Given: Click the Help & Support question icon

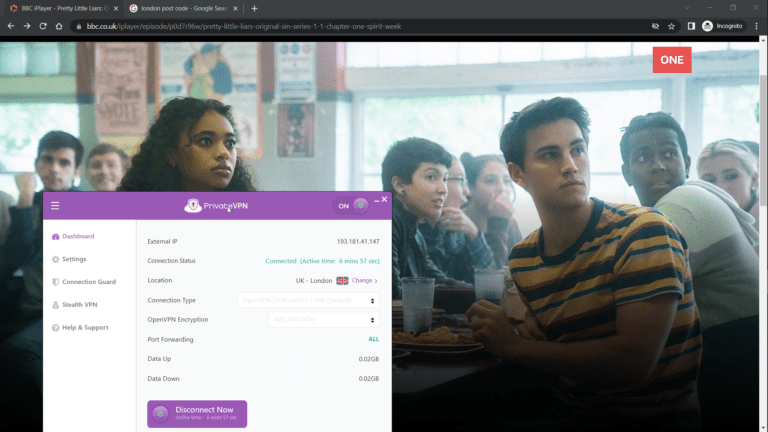Looking at the screenshot, I should [55, 327].
